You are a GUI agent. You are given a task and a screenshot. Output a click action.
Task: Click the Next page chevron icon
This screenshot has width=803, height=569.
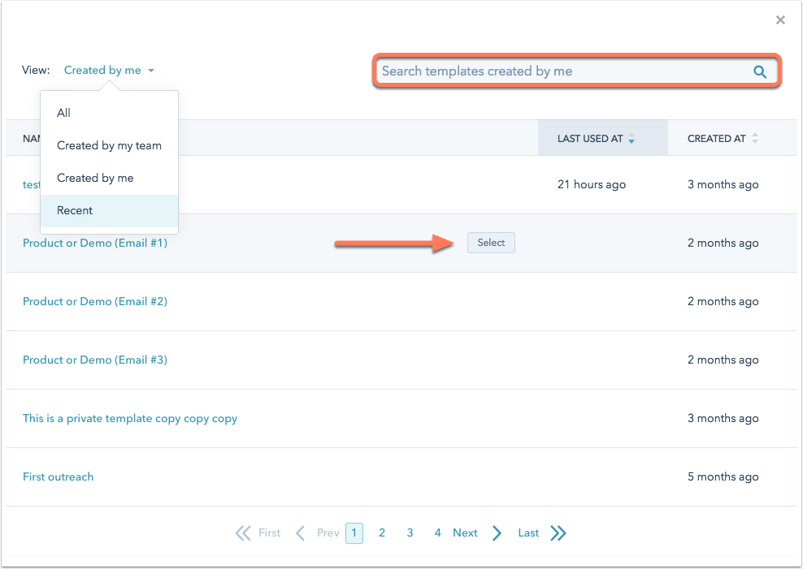point(496,533)
